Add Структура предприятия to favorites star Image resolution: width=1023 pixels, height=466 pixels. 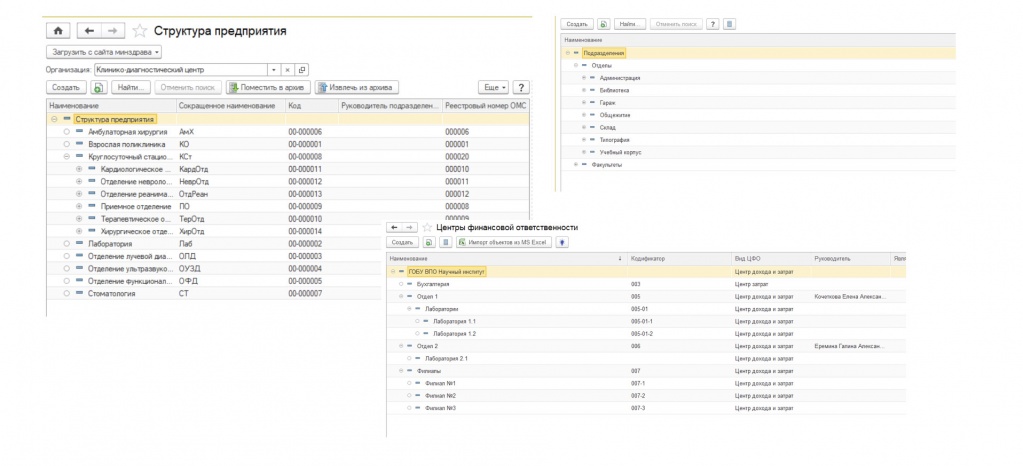139,31
